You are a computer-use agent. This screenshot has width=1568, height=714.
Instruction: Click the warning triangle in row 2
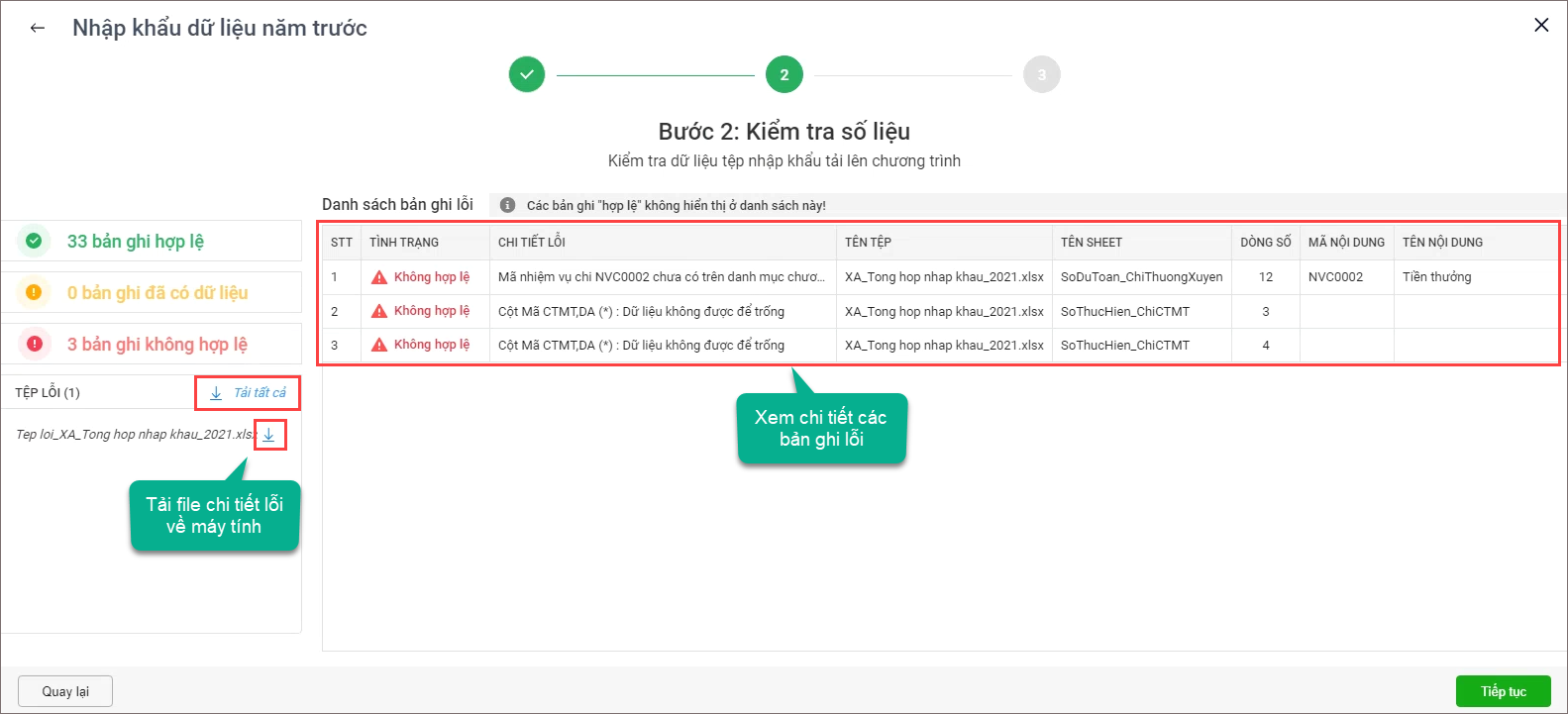pos(378,311)
